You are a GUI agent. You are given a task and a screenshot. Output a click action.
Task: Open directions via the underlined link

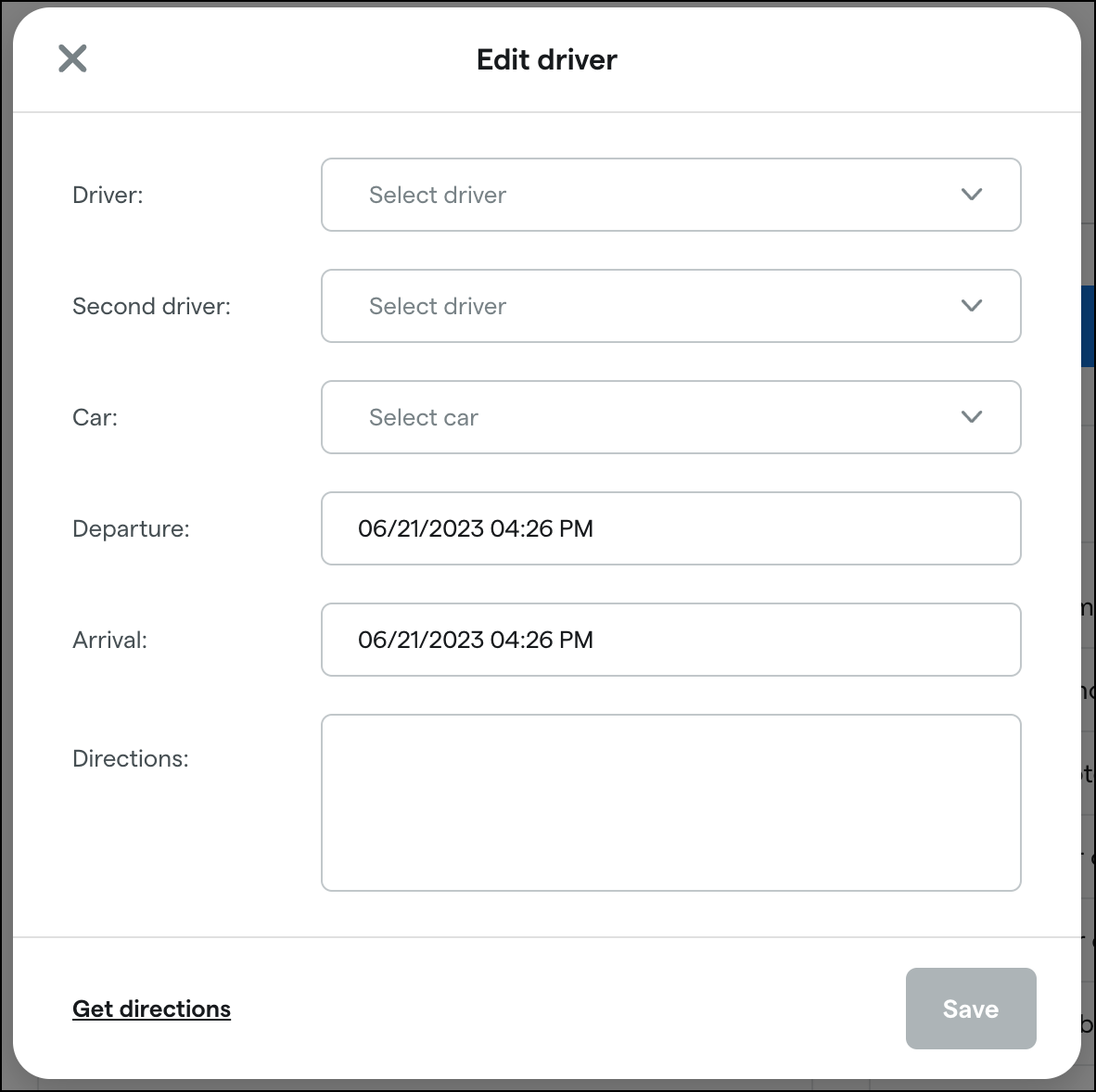(x=151, y=1009)
